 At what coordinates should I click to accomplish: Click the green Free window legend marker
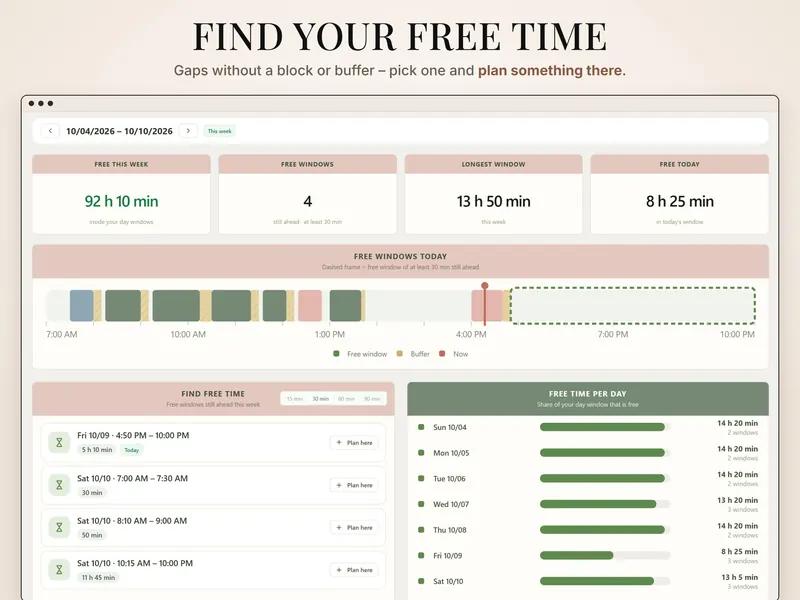[x=336, y=354]
